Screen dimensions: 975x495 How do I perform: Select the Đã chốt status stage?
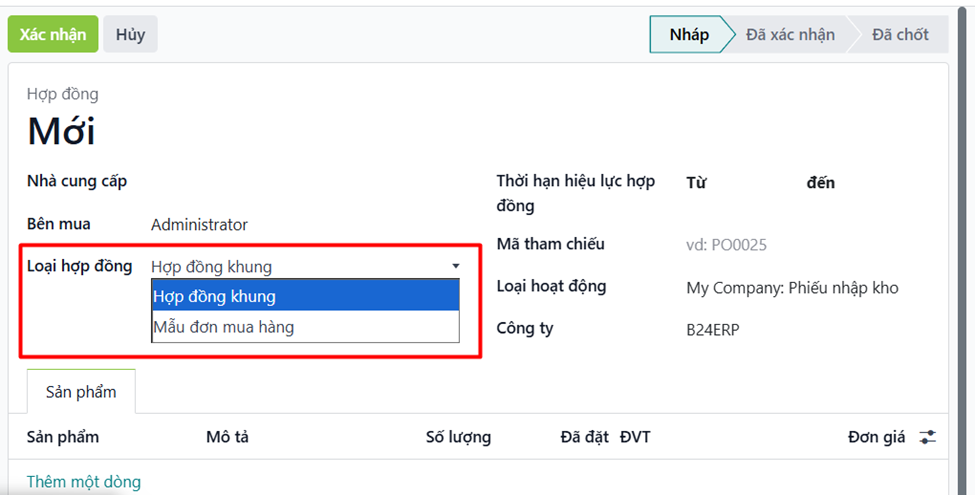click(899, 34)
